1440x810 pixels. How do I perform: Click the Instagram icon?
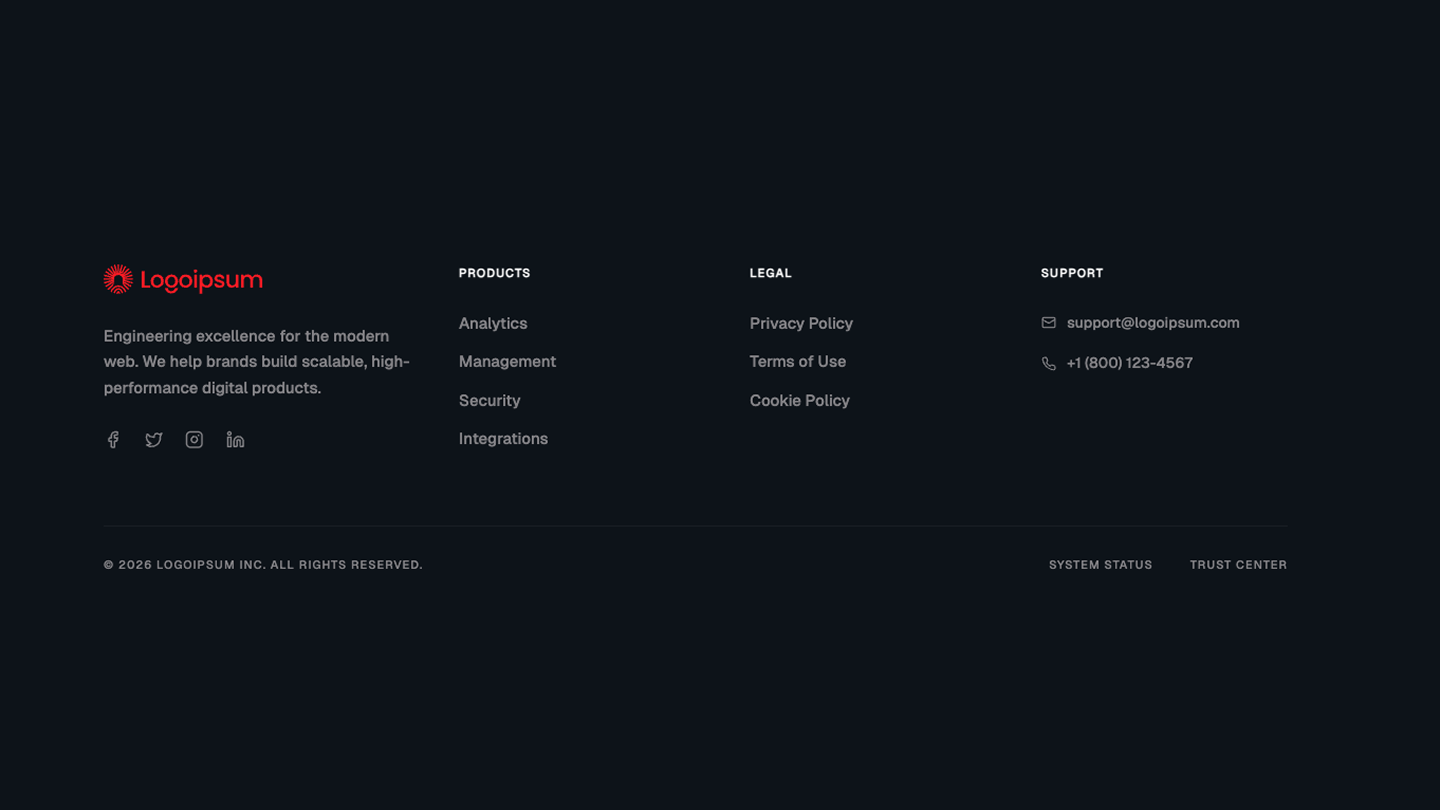pos(194,439)
